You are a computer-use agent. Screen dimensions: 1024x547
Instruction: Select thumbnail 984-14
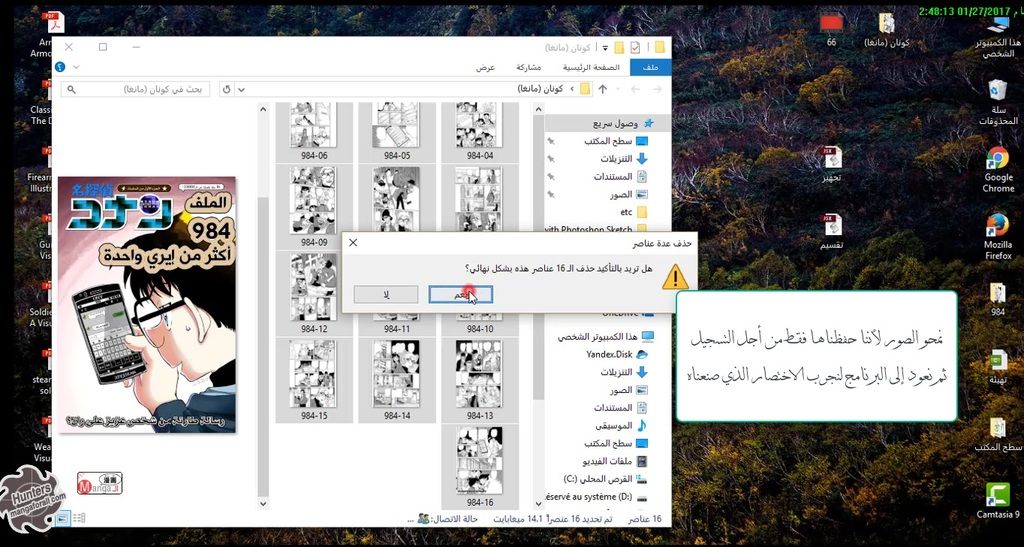pyautogui.click(x=396, y=380)
